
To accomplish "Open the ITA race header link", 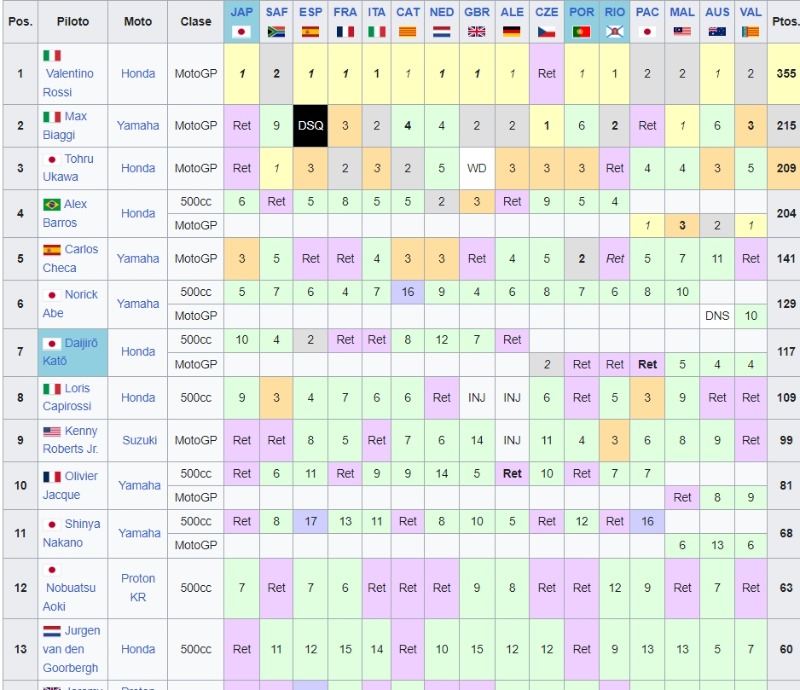I will pyautogui.click(x=377, y=12).
